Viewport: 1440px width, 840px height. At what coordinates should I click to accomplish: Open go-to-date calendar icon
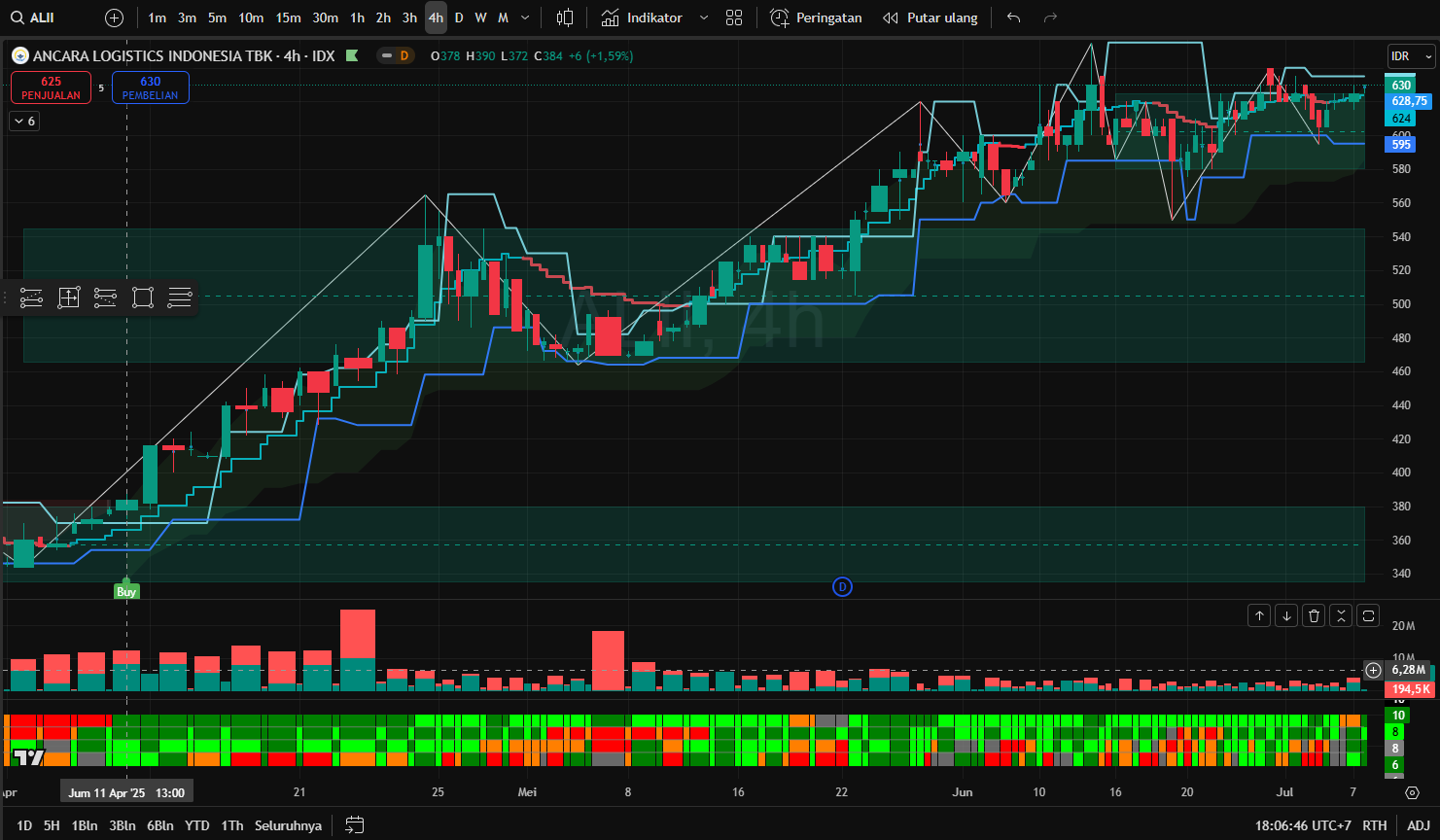click(x=355, y=825)
